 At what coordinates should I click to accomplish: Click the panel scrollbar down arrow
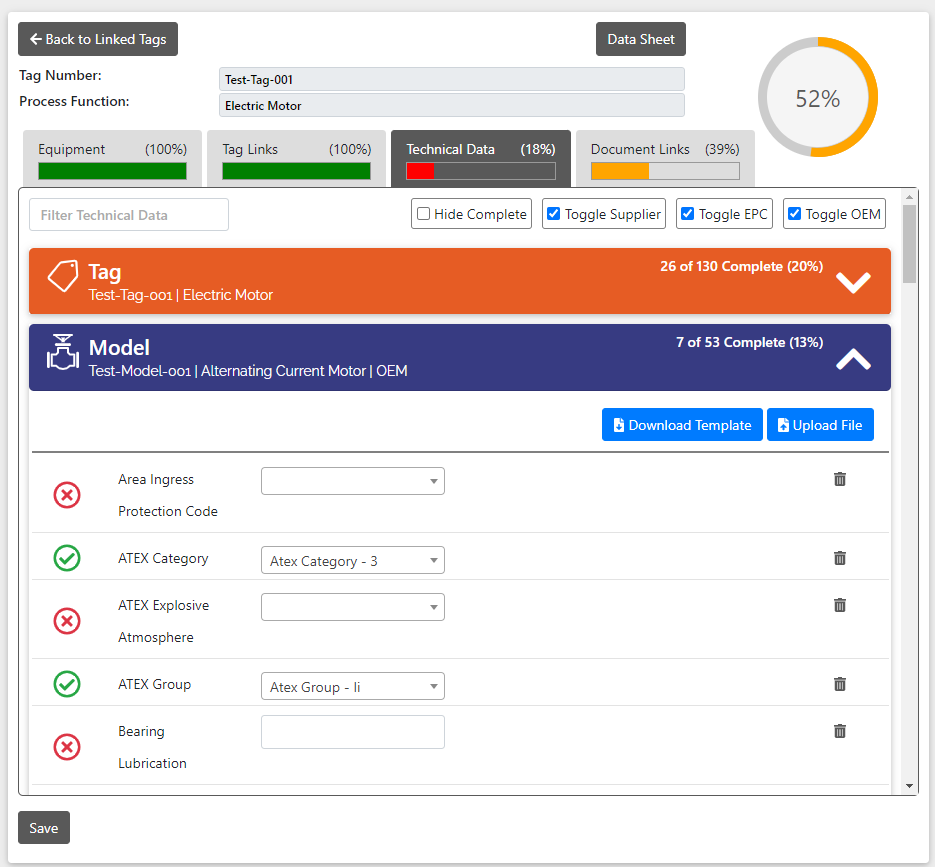[x=909, y=786]
